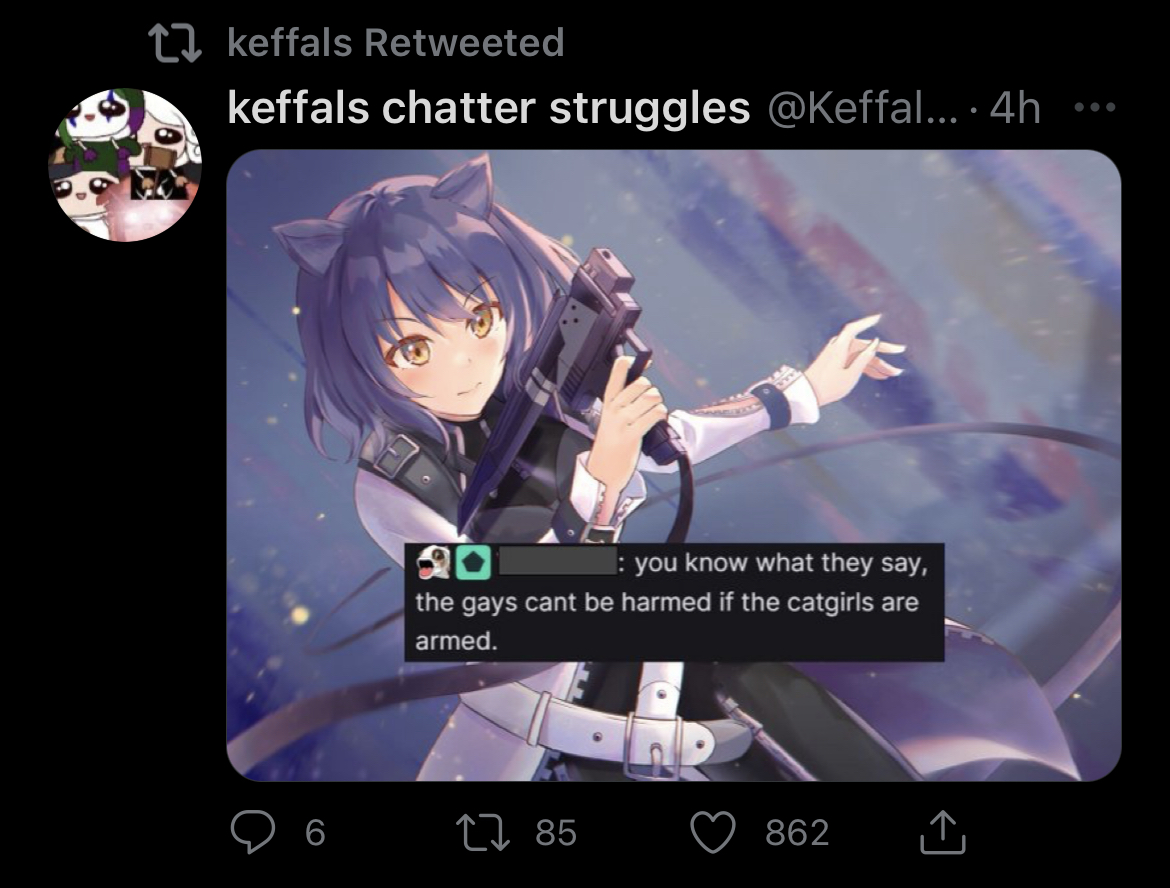Click the small chatter emote avatar icon

[434, 563]
